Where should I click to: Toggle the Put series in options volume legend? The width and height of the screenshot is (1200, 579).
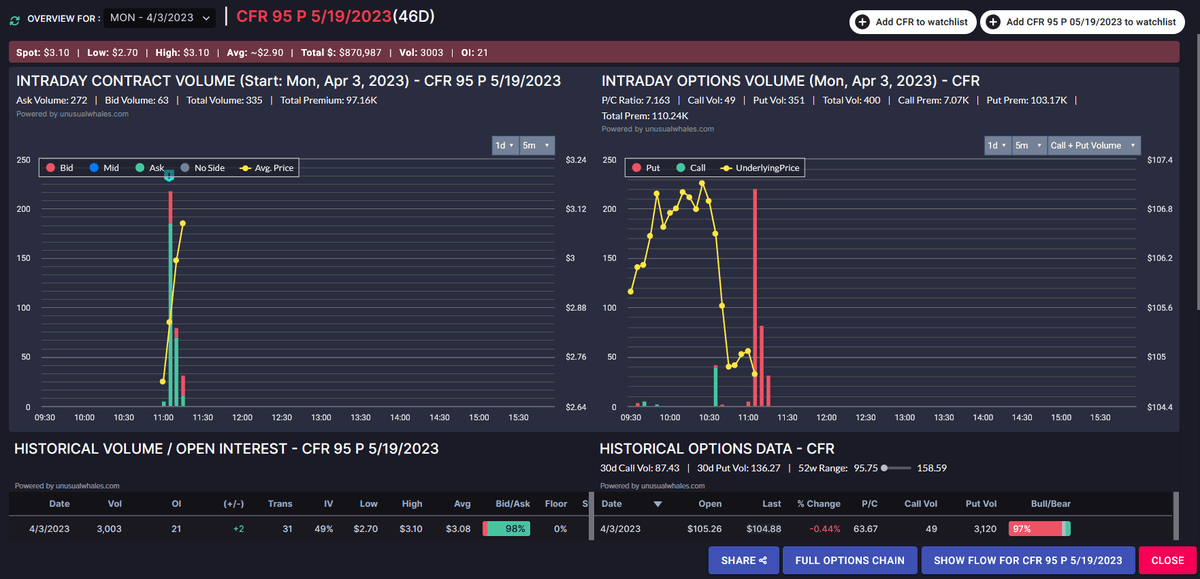634,168
